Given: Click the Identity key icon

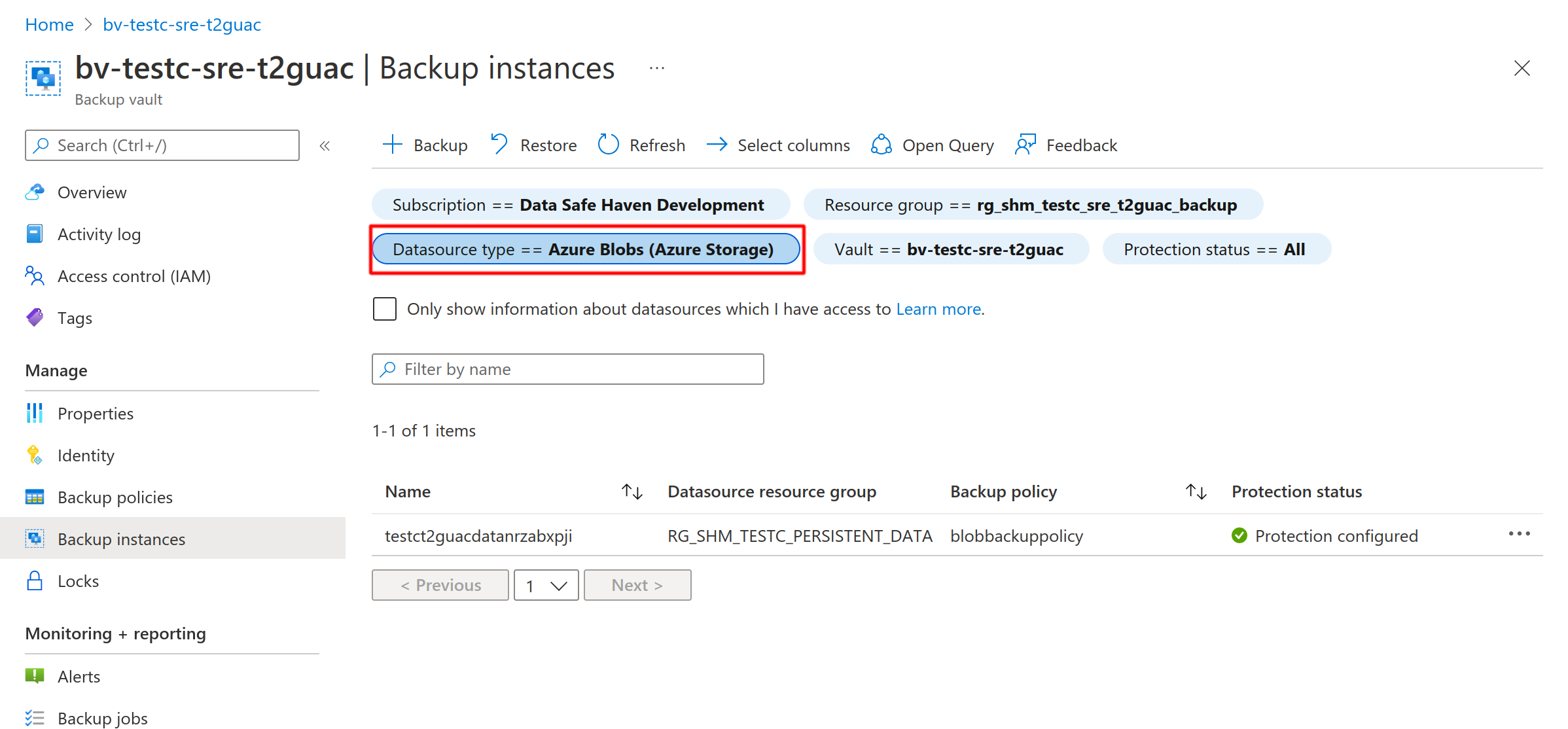Looking at the screenshot, I should 35,455.
